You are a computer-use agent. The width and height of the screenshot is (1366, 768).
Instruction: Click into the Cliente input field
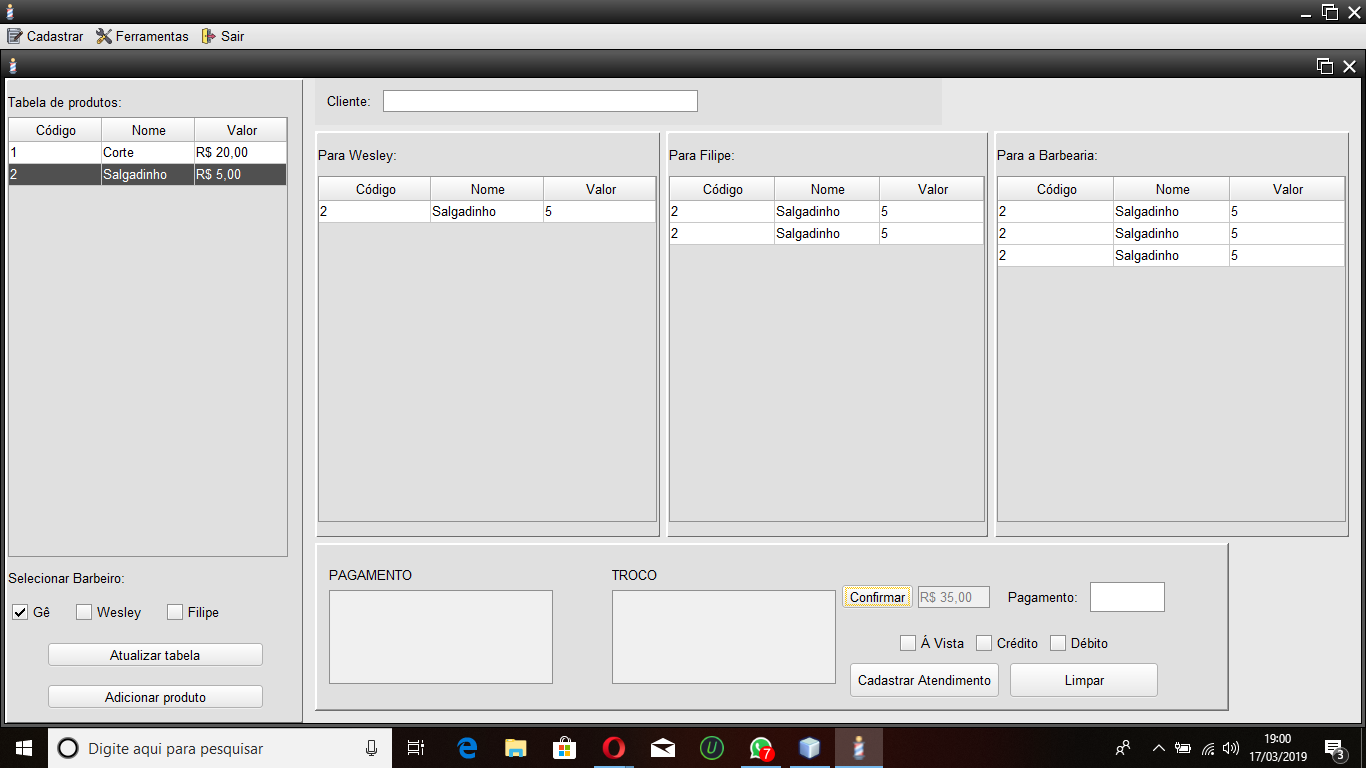coord(540,101)
